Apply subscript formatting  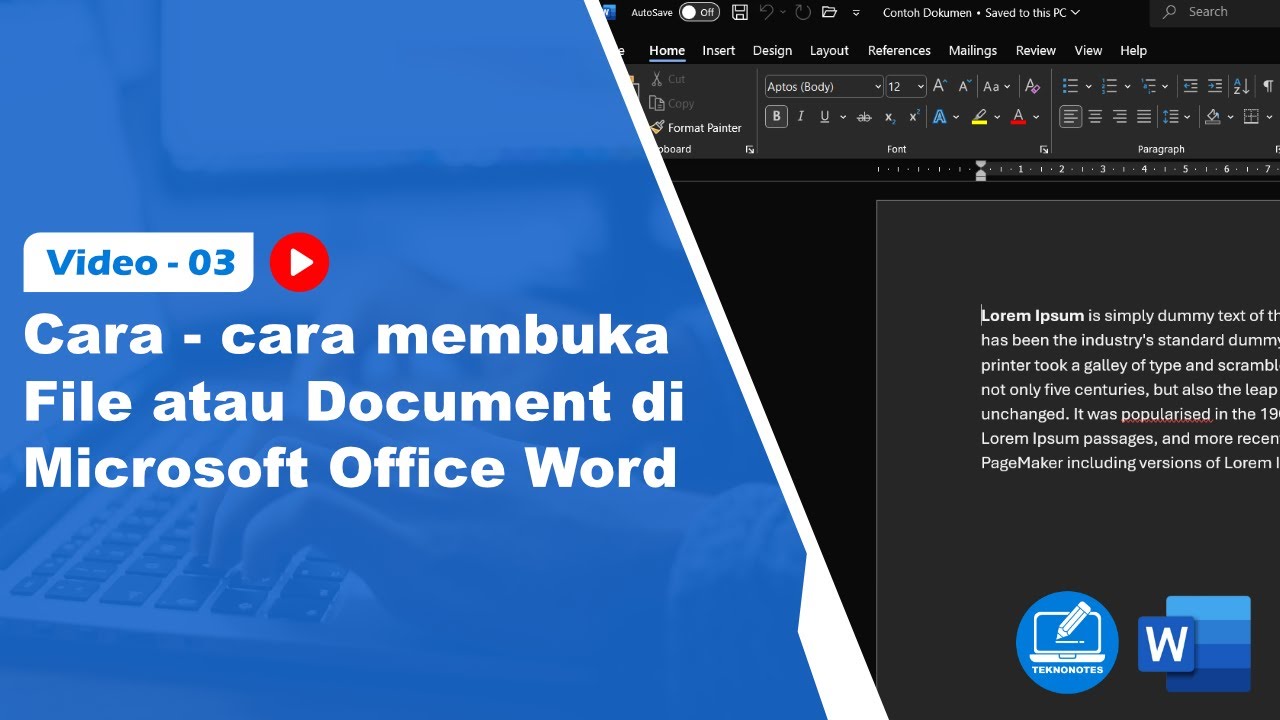click(x=889, y=117)
